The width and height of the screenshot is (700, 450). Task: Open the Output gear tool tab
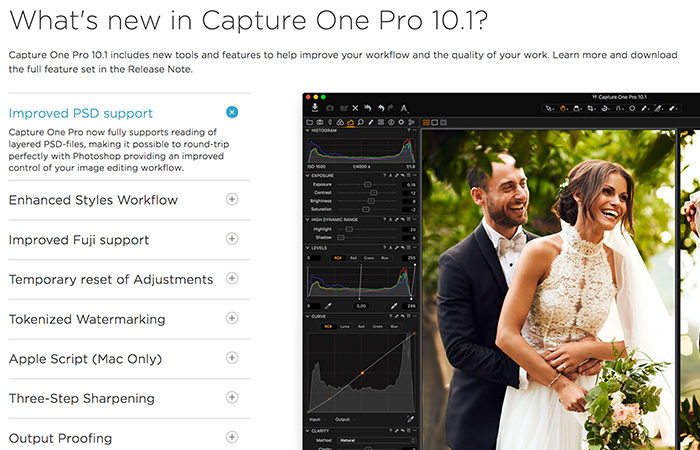401,122
